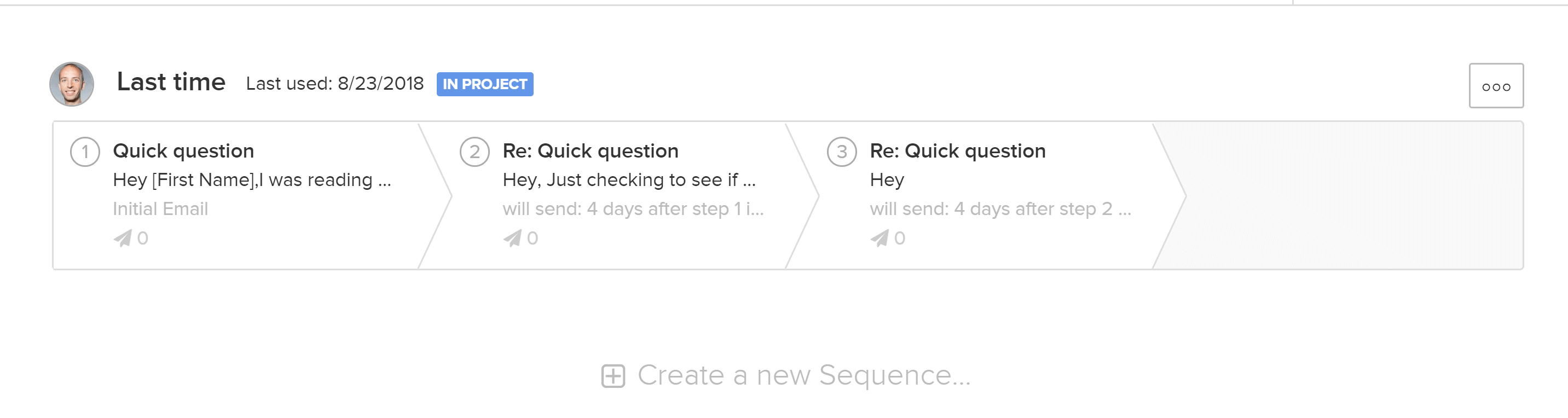Click 'will send: 4 days after step 2' text
1568x418 pixels.
pyautogui.click(x=1000, y=208)
